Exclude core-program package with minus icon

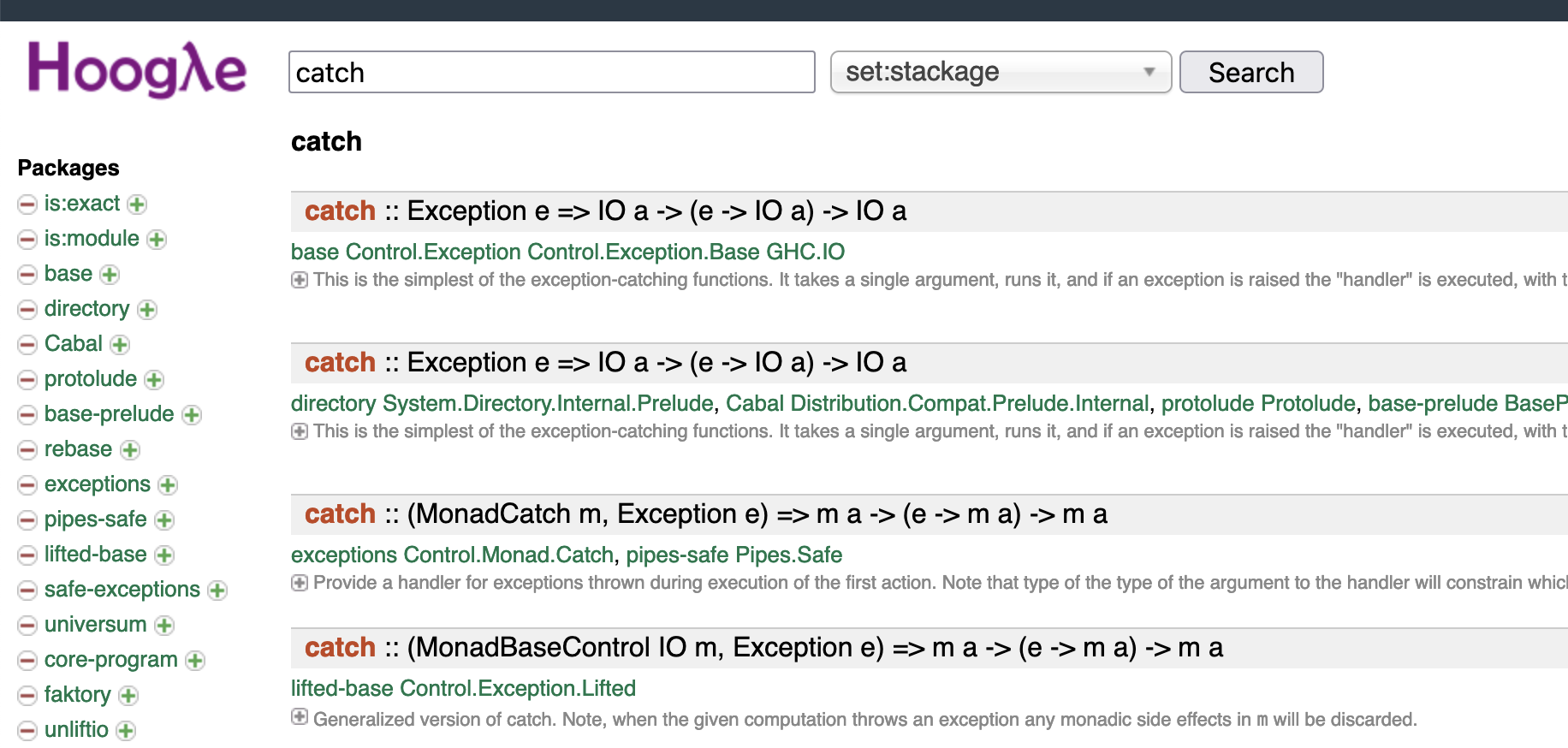[27, 661]
